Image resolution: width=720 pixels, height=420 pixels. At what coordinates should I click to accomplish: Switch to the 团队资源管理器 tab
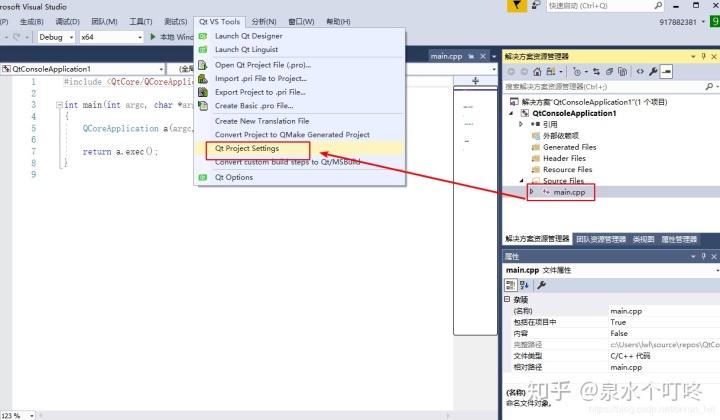[601, 239]
